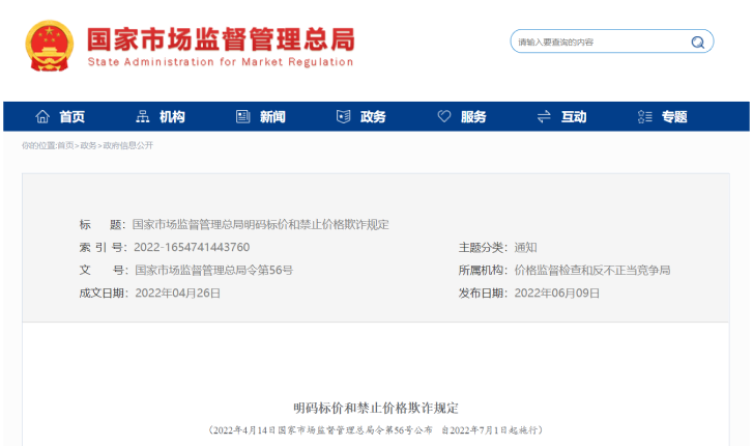Click the house icon beside 首页
This screenshot has width=753, height=446.
click(x=42, y=117)
